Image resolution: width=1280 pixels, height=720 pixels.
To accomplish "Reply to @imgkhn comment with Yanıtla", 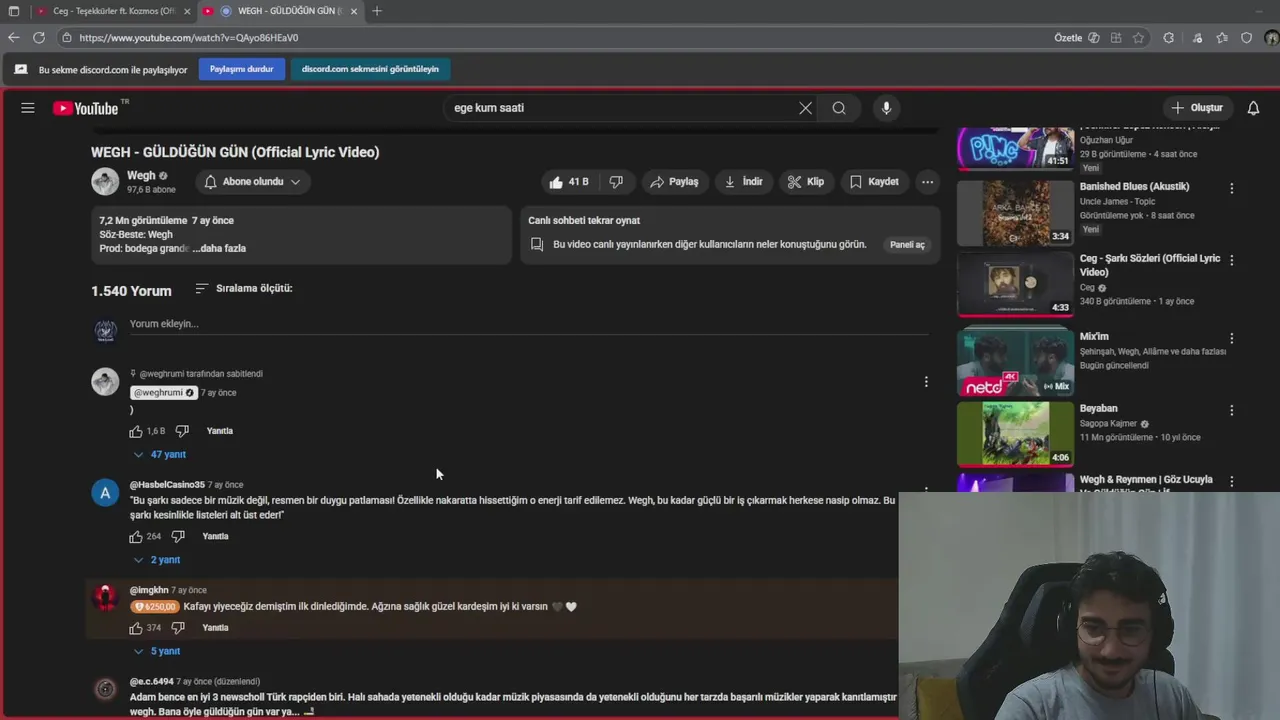I will click(215, 628).
